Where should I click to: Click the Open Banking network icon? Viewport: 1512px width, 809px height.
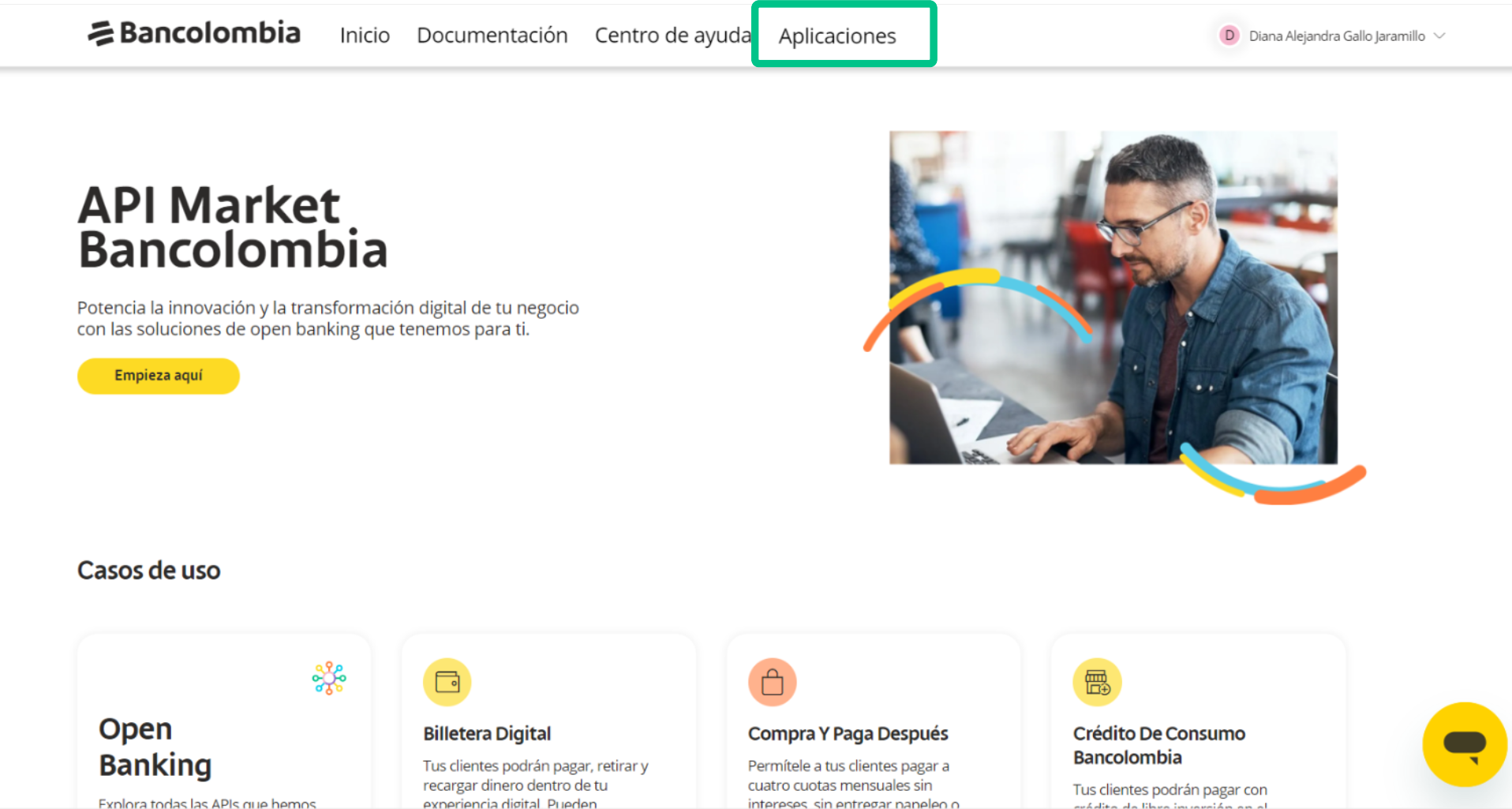pyautogui.click(x=329, y=678)
